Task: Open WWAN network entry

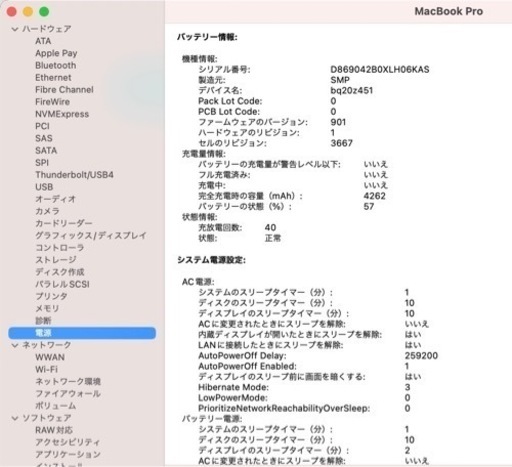Action: [50, 357]
